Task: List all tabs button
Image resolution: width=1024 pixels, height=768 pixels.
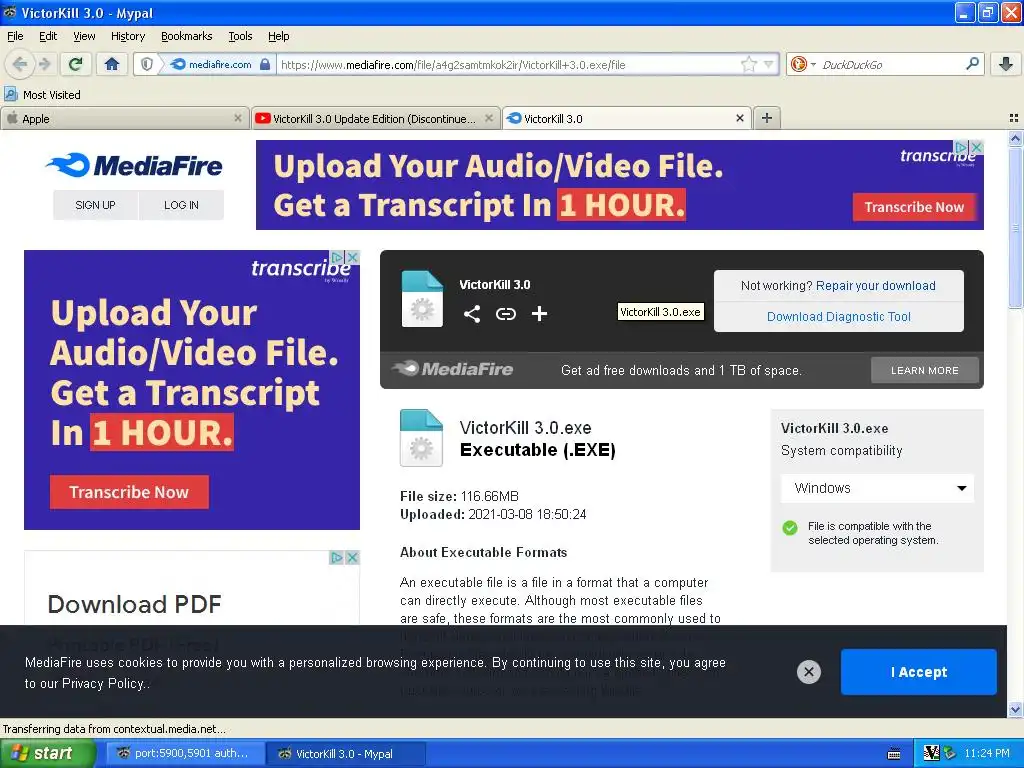Action: click(1014, 118)
